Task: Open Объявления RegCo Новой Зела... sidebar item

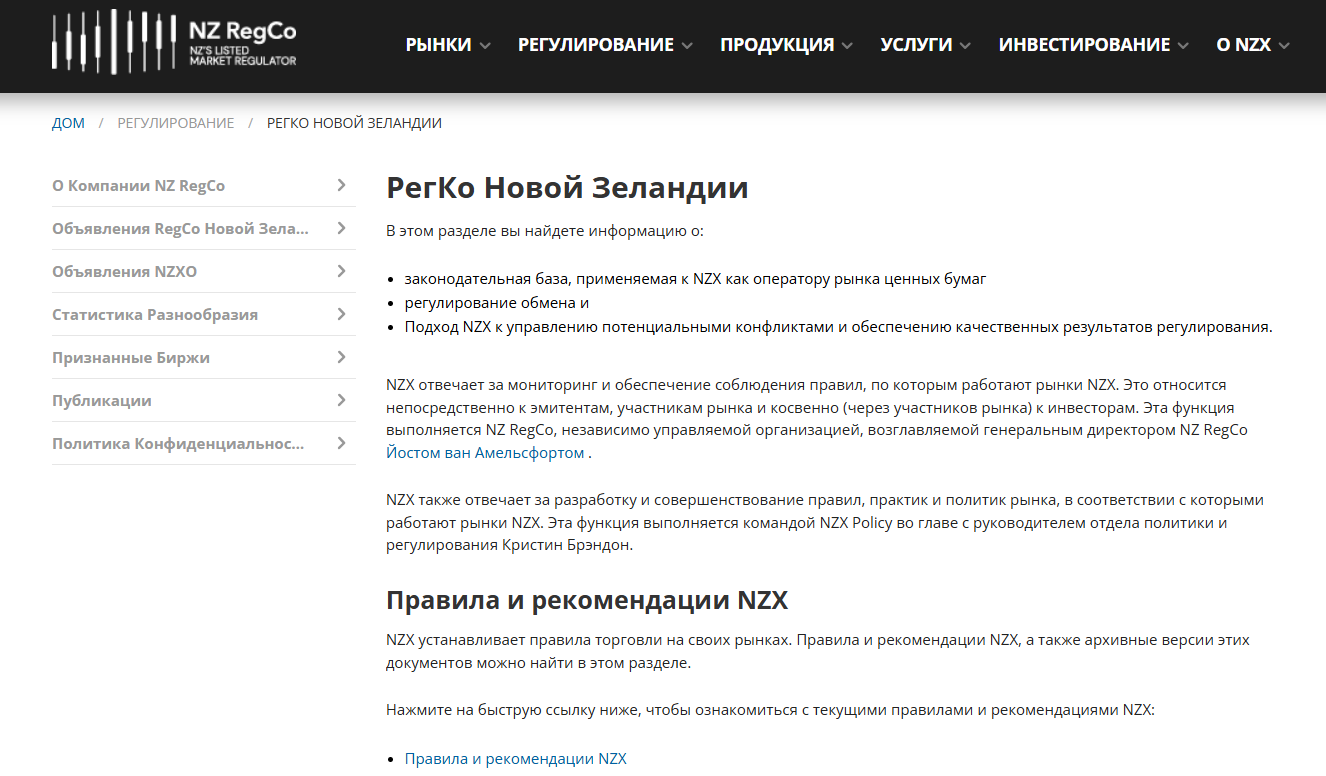Action: [x=204, y=229]
